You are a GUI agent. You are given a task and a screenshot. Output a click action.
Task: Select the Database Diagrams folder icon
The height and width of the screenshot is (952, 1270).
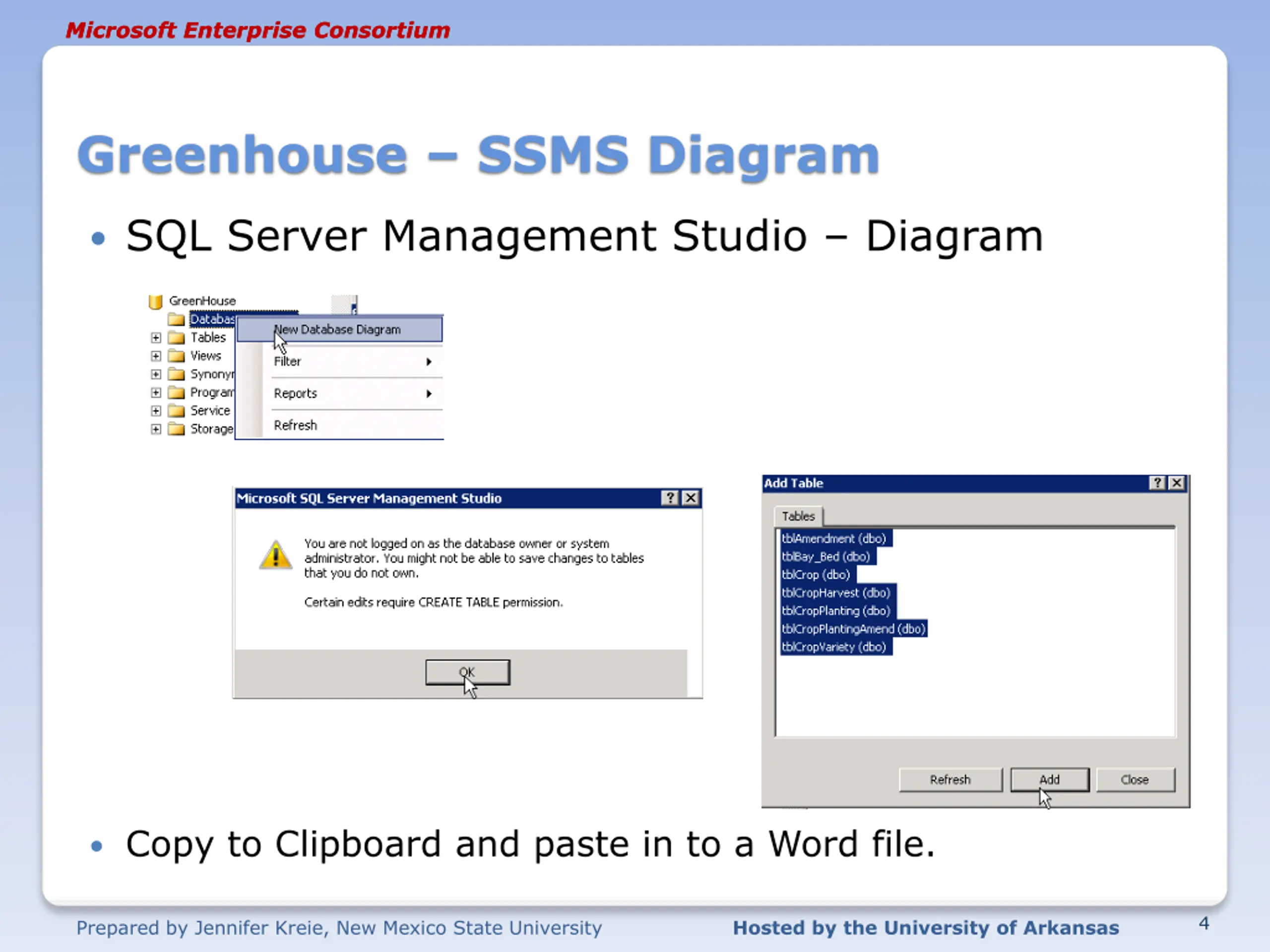click(176, 319)
